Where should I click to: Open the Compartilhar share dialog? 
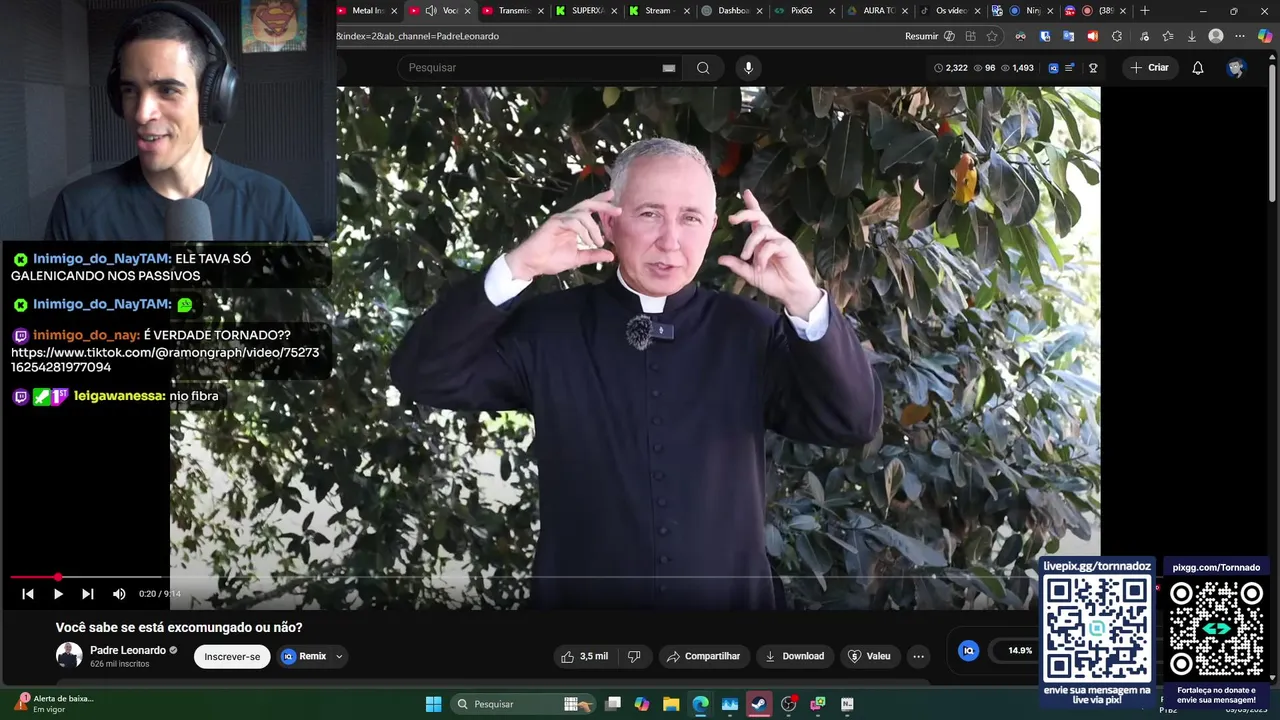(703, 656)
